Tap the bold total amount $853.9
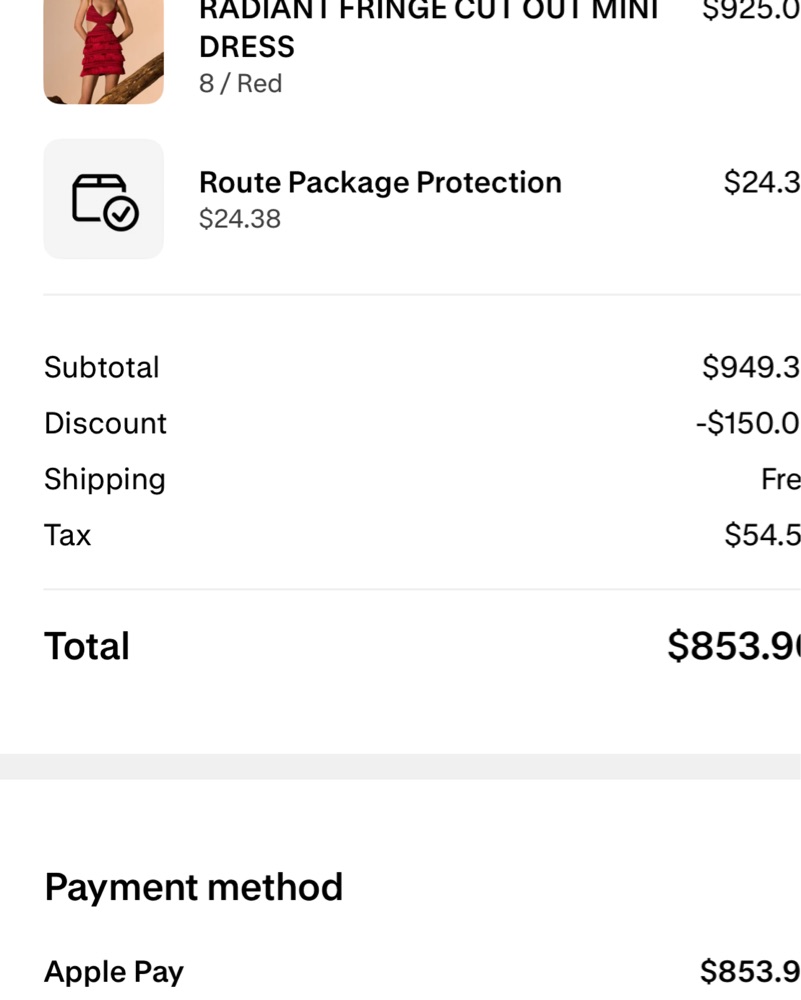Image resolution: width=801 pixels, height=1000 pixels. click(734, 646)
